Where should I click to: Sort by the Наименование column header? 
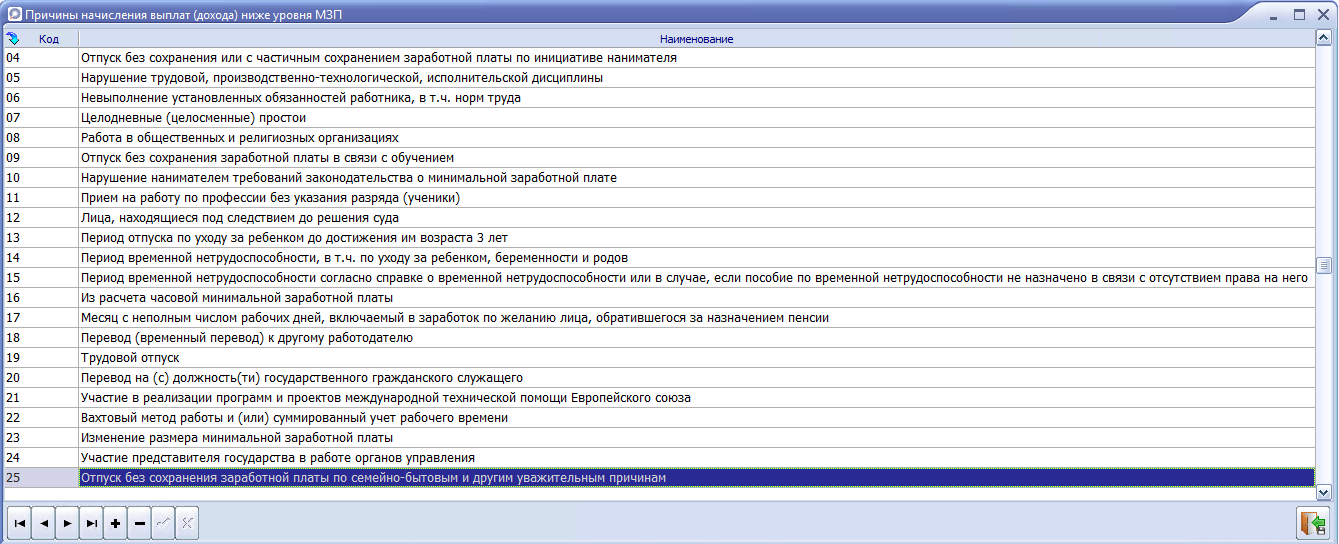[696, 39]
